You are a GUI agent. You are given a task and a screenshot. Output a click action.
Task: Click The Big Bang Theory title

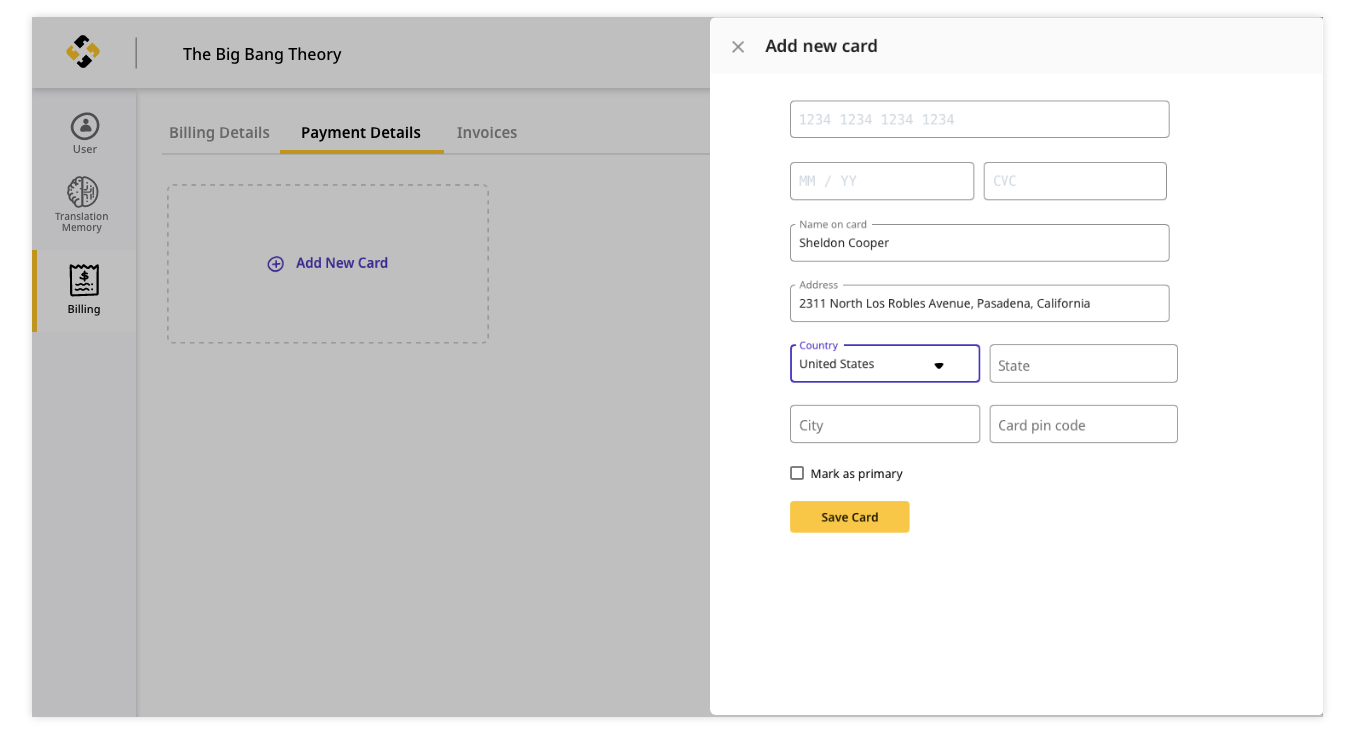[262, 54]
